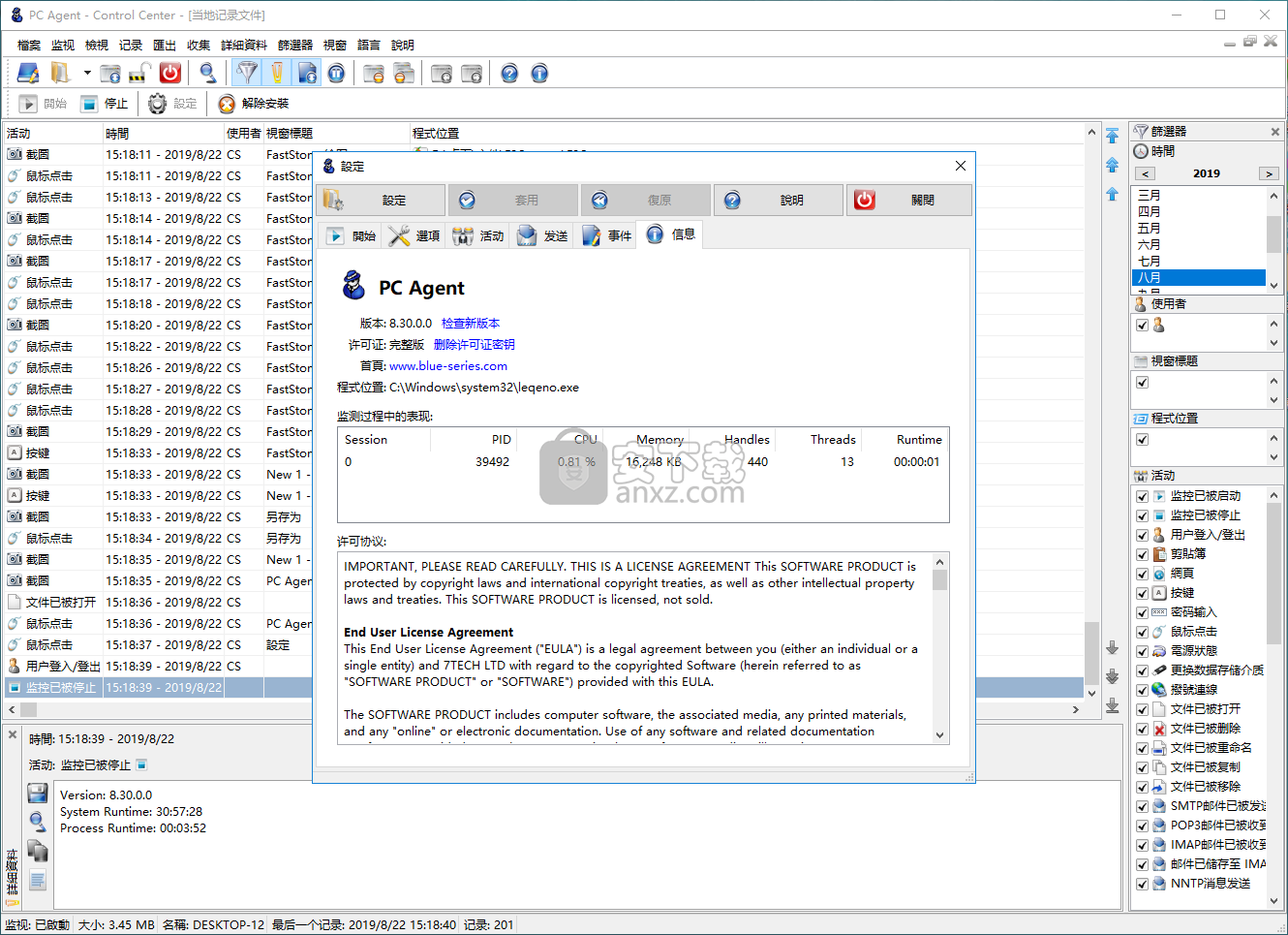This screenshot has height=935, width=1288.
Task: Click the scroll-down arrow of activity filter list
Action: point(1273,901)
